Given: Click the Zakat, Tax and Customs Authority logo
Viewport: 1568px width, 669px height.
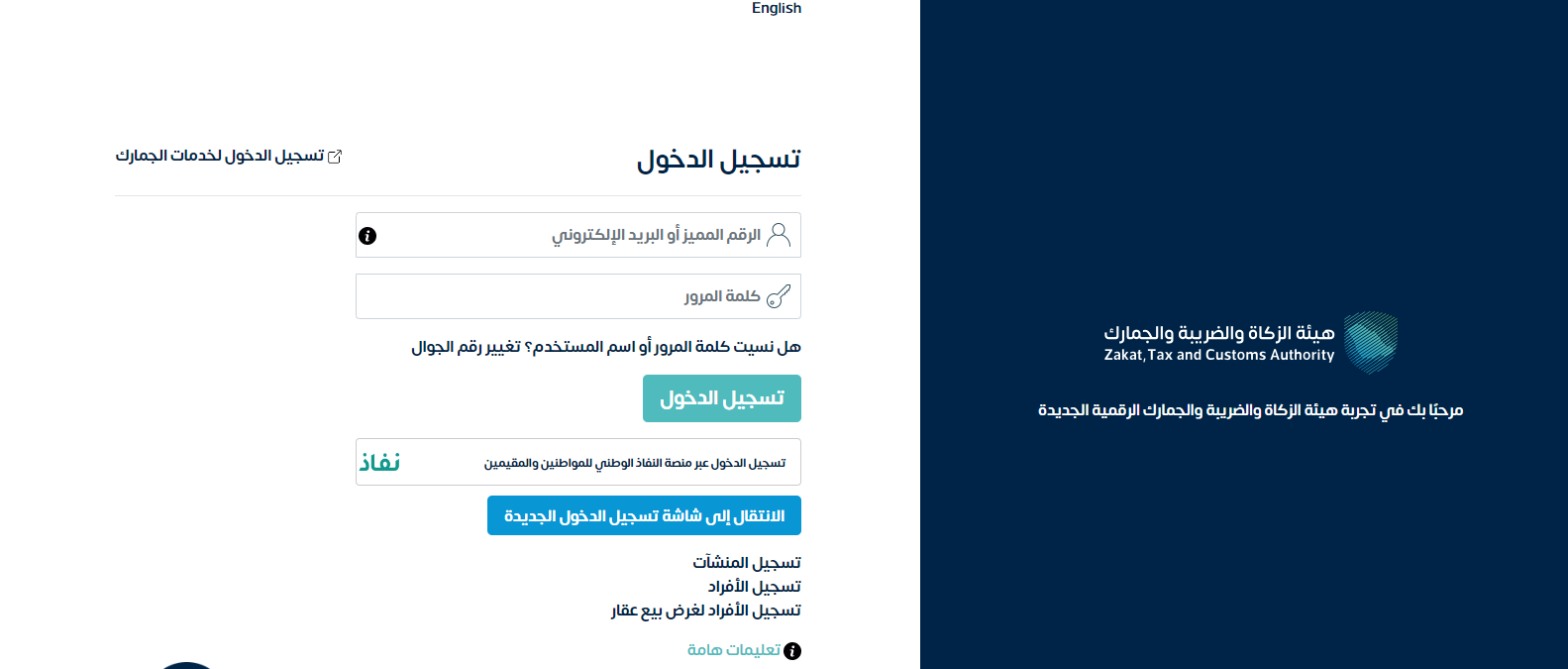Looking at the screenshot, I should point(1371,342).
